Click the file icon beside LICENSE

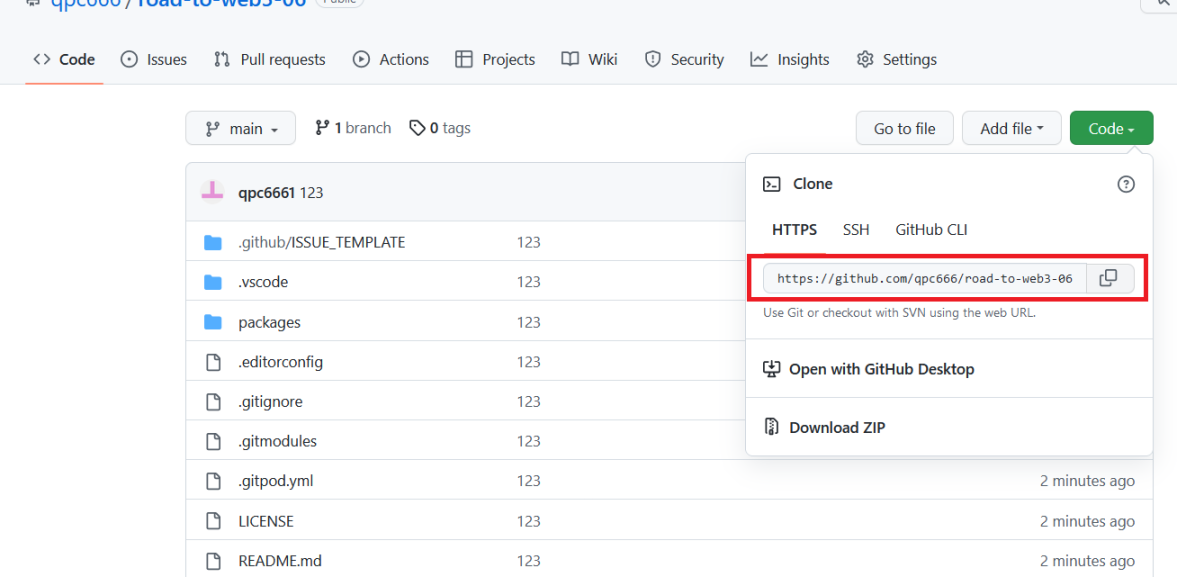coord(214,521)
